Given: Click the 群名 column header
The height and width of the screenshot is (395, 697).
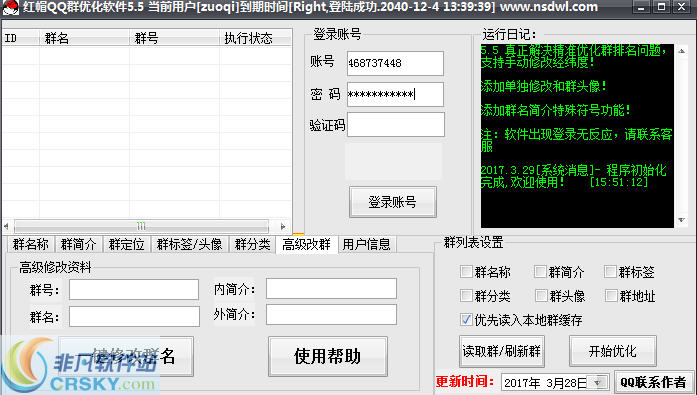Looking at the screenshot, I should pyautogui.click(x=84, y=38).
